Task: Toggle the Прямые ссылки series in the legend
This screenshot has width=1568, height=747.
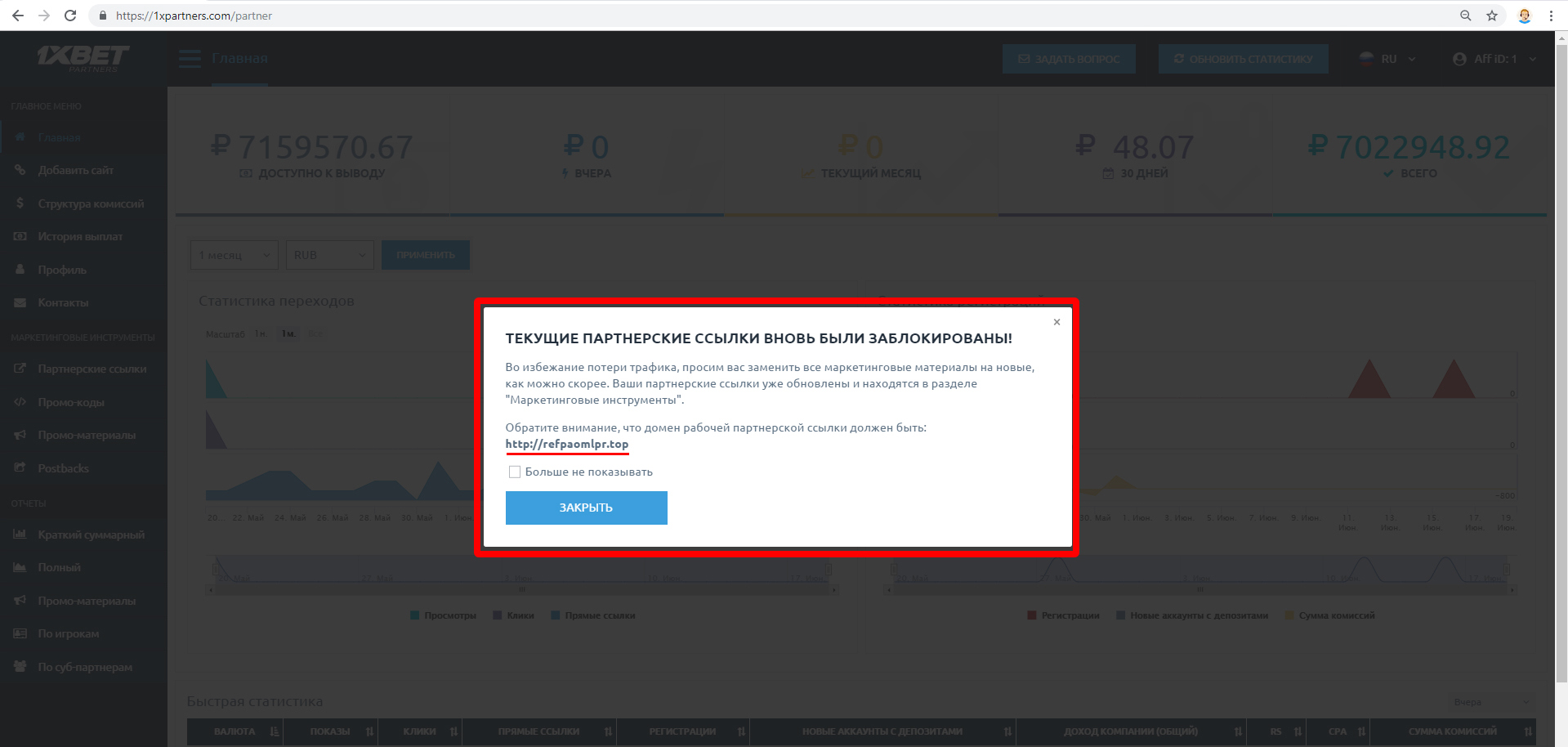Action: pos(593,615)
